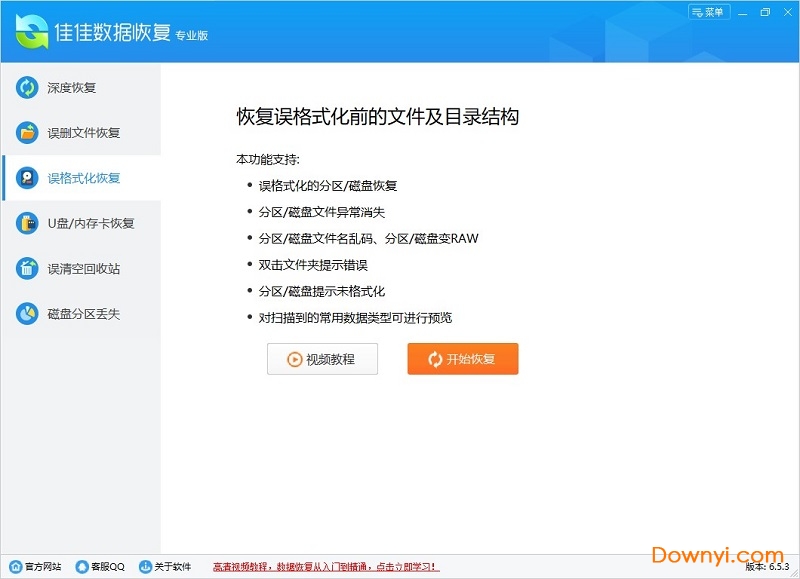Maximize the data recovery window
The width and height of the screenshot is (800, 579).
765,12
